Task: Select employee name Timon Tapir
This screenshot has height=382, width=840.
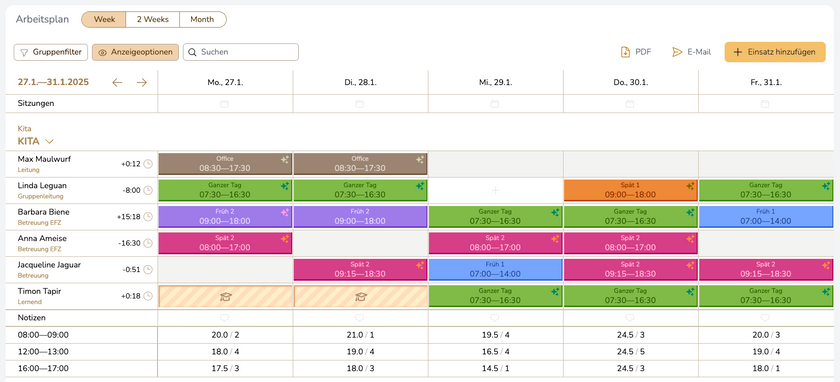Action: [39, 291]
